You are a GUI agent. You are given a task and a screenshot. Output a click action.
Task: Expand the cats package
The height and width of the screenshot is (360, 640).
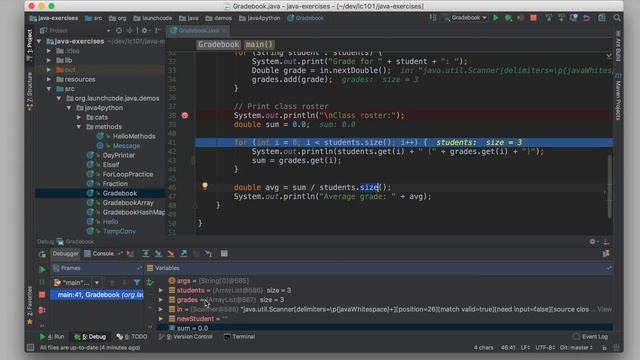(x=79, y=117)
